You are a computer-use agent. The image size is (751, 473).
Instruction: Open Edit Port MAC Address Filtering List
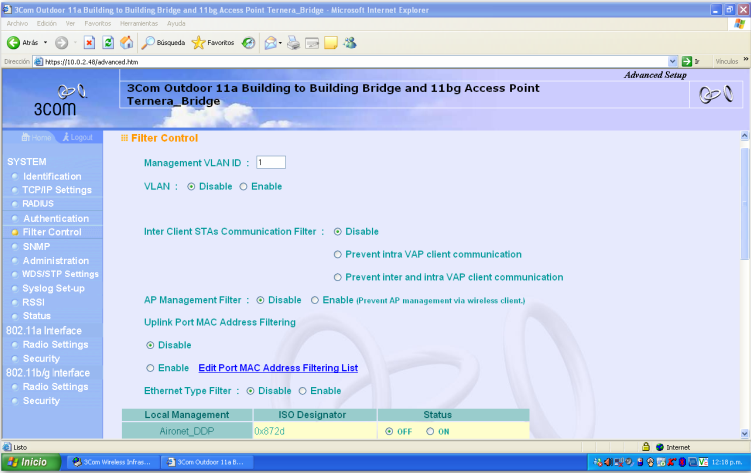[277, 368]
